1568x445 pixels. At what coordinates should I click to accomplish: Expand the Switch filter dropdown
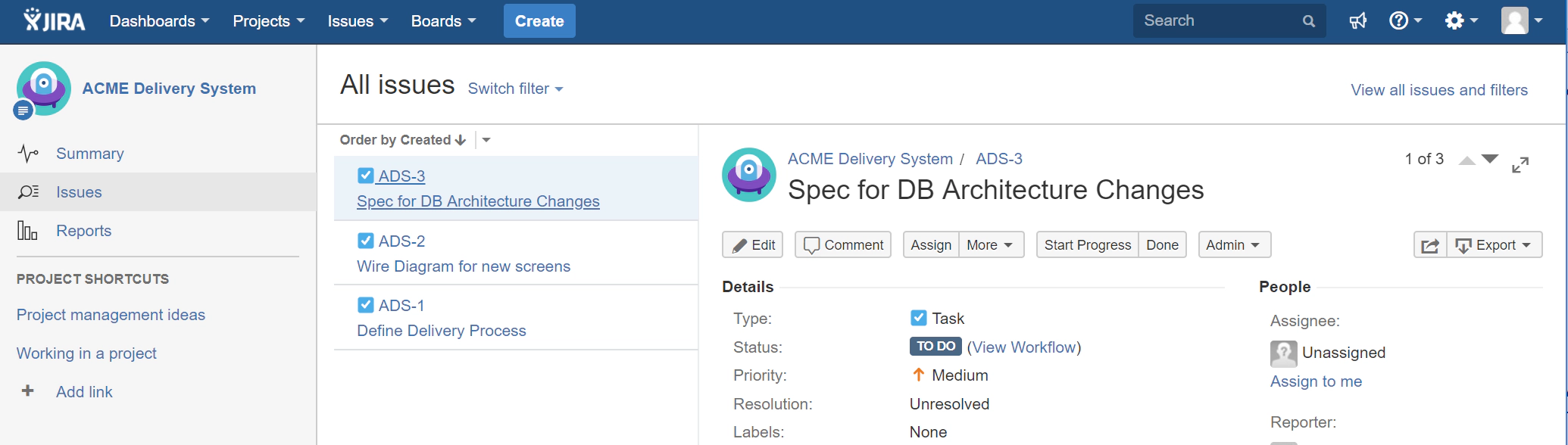515,89
